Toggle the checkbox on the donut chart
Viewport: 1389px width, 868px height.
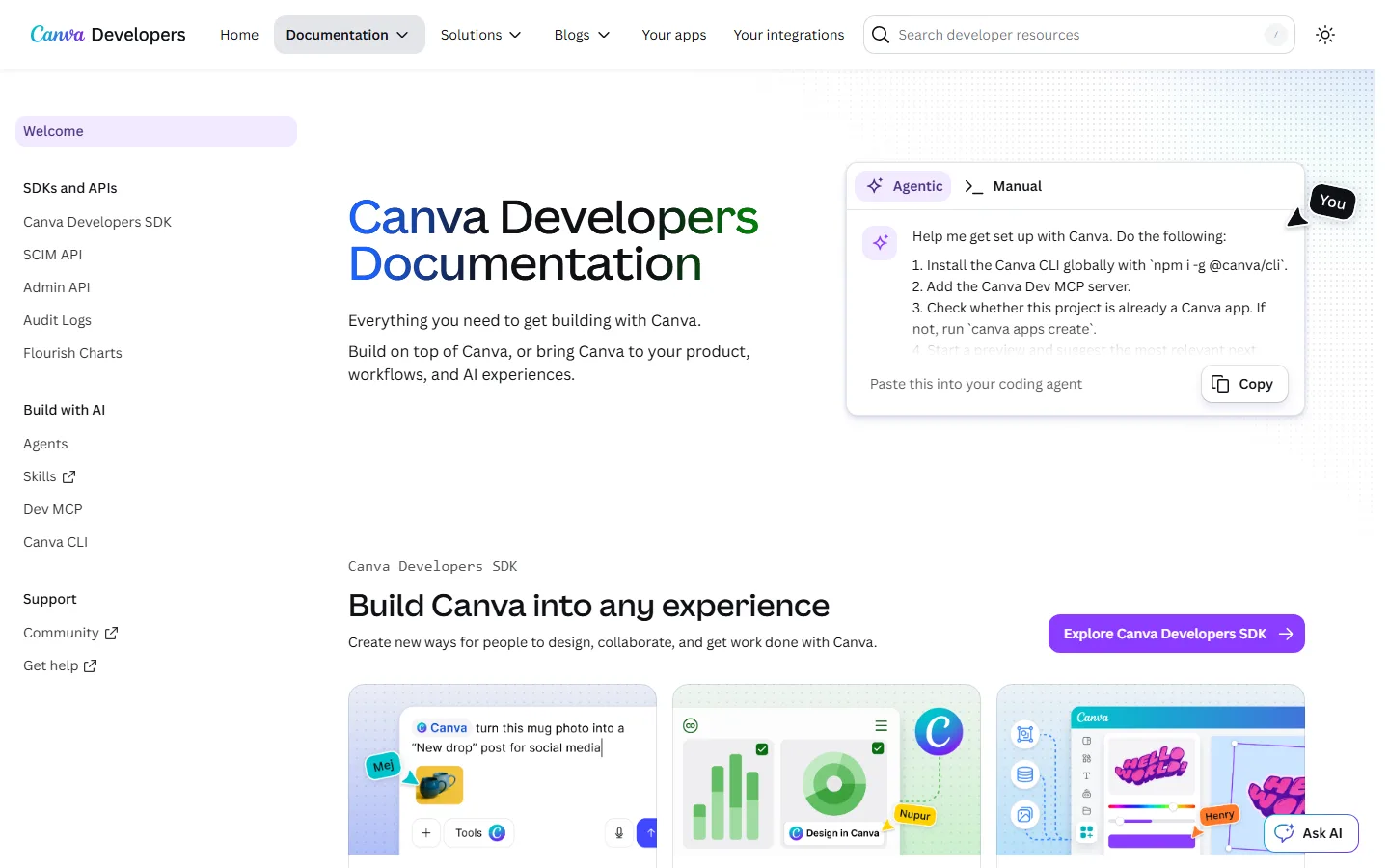(x=878, y=748)
